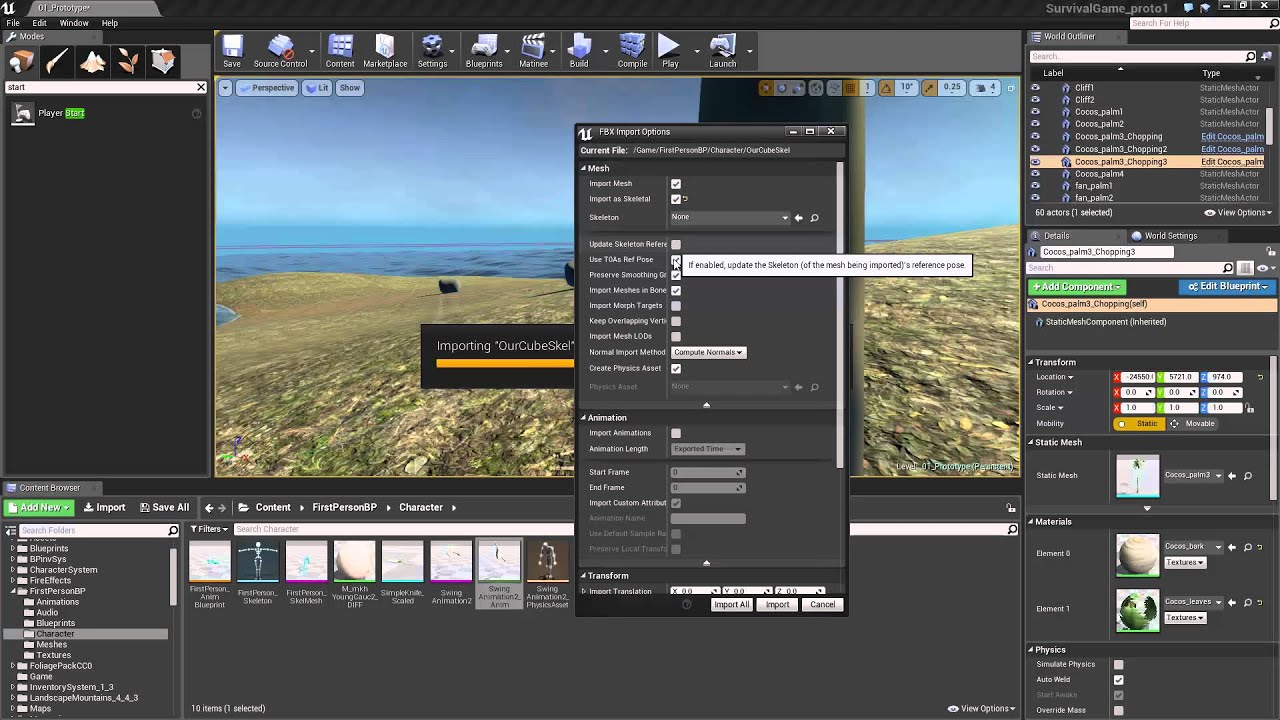Cancel the FBX import
Viewport: 1280px width, 720px height.
[x=822, y=605]
